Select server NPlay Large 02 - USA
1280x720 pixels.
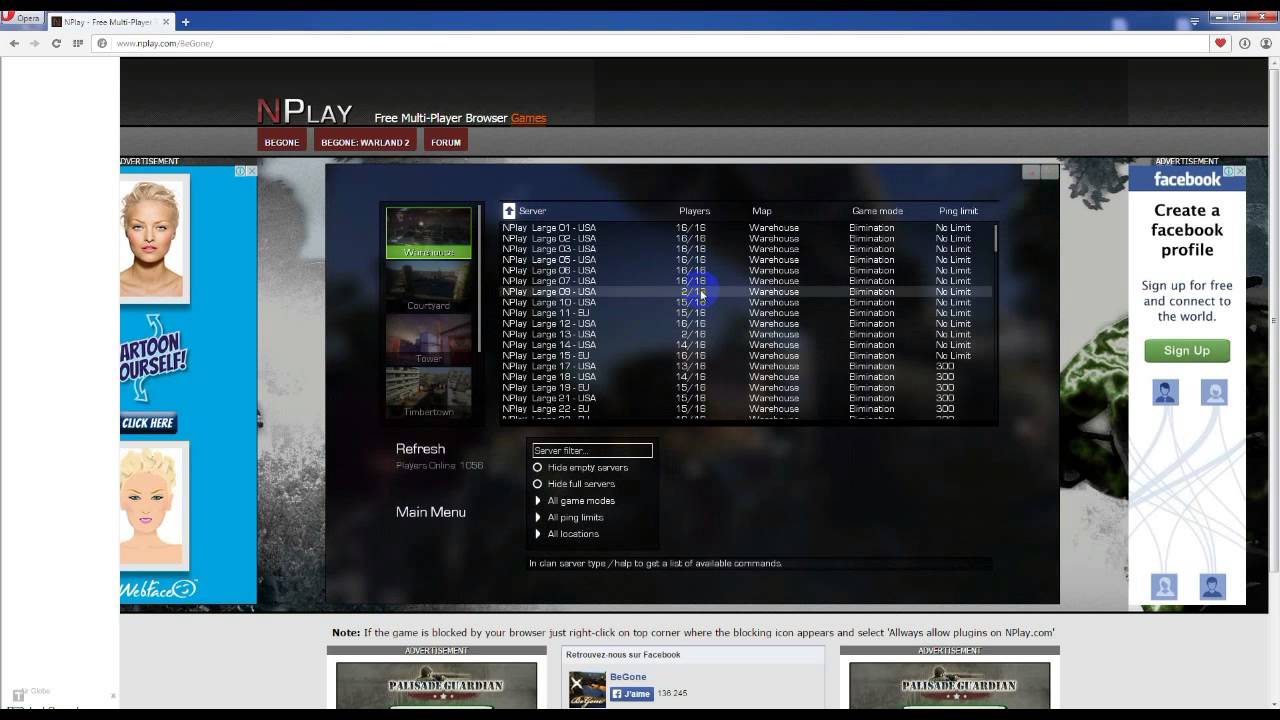click(746, 239)
